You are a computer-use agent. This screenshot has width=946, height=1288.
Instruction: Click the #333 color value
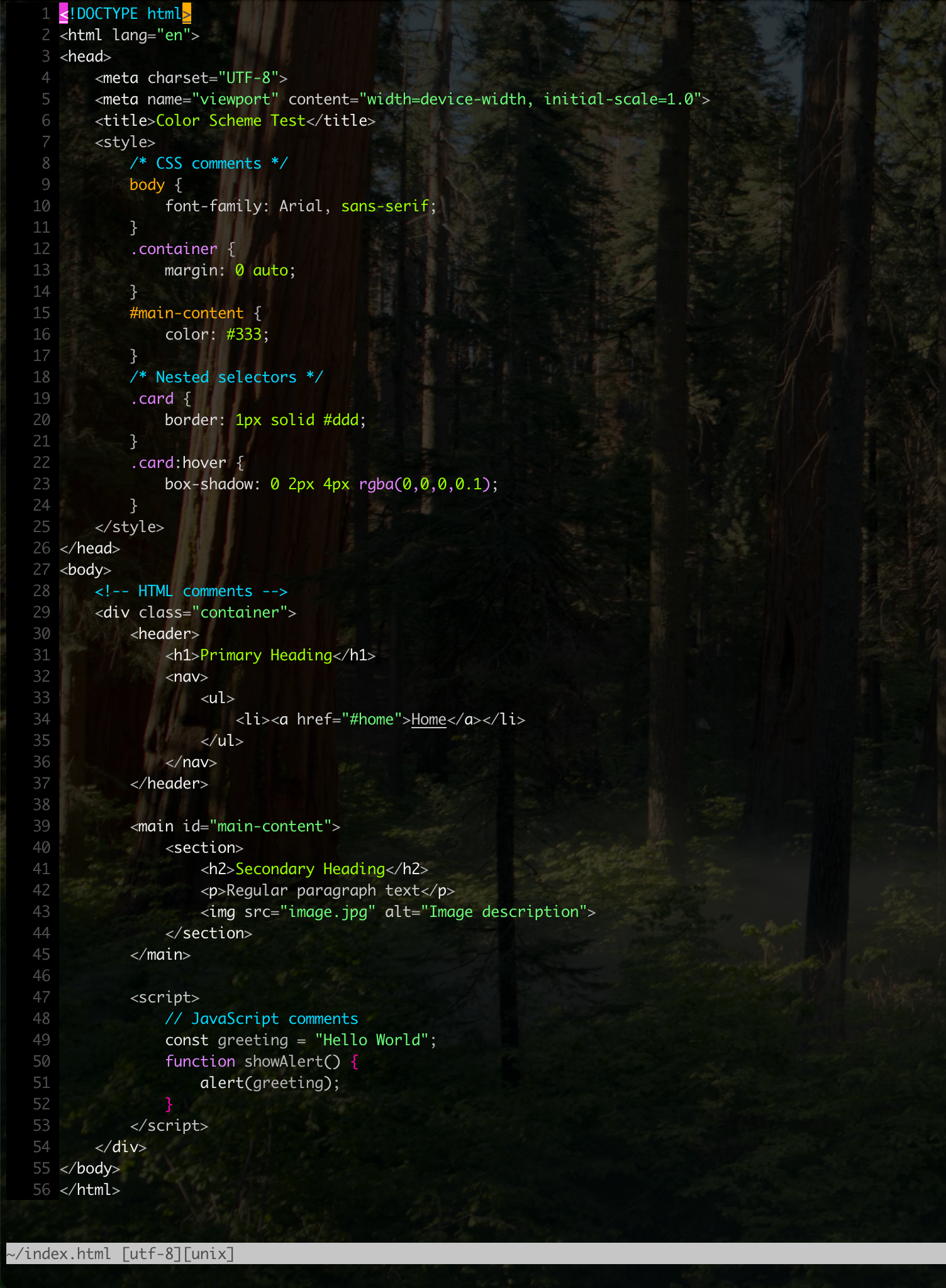(x=244, y=334)
